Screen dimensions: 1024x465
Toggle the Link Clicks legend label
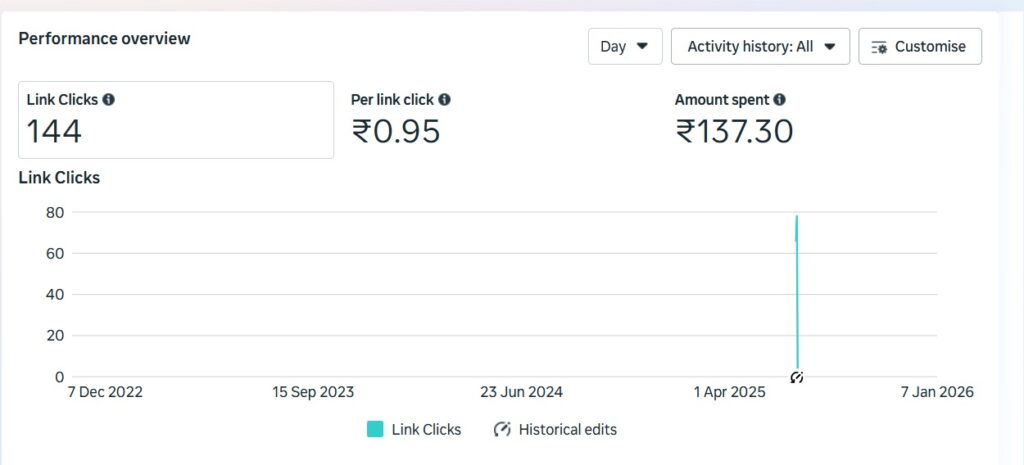tap(426, 429)
